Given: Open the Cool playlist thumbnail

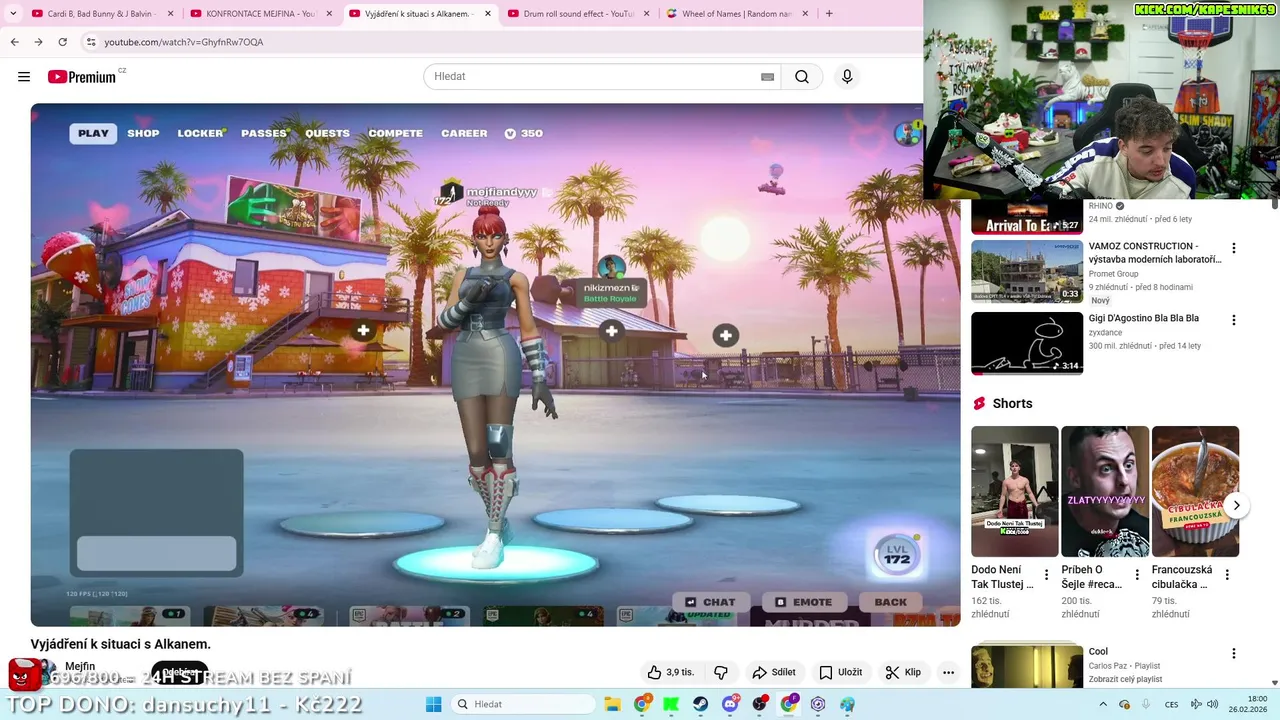Looking at the screenshot, I should click(1027, 666).
